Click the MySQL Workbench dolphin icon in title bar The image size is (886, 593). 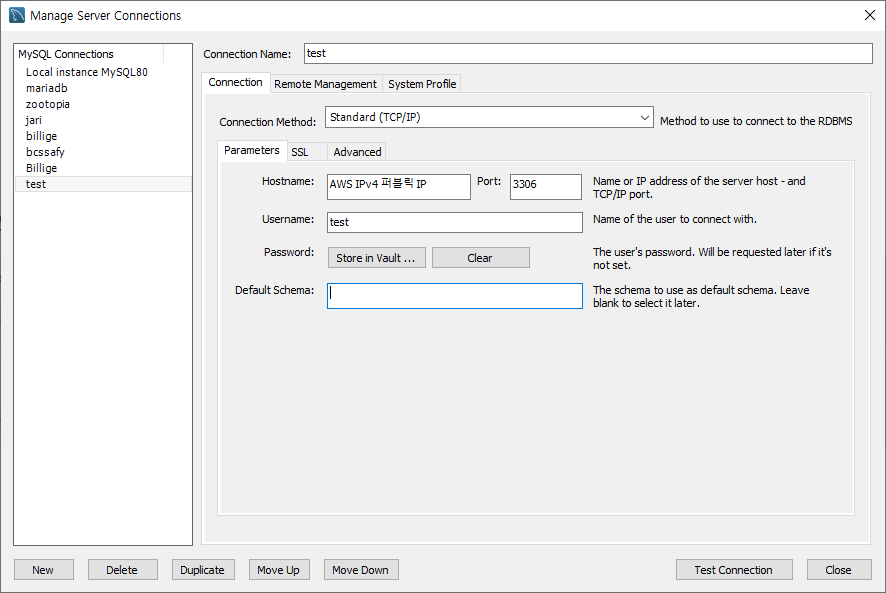(x=17, y=15)
